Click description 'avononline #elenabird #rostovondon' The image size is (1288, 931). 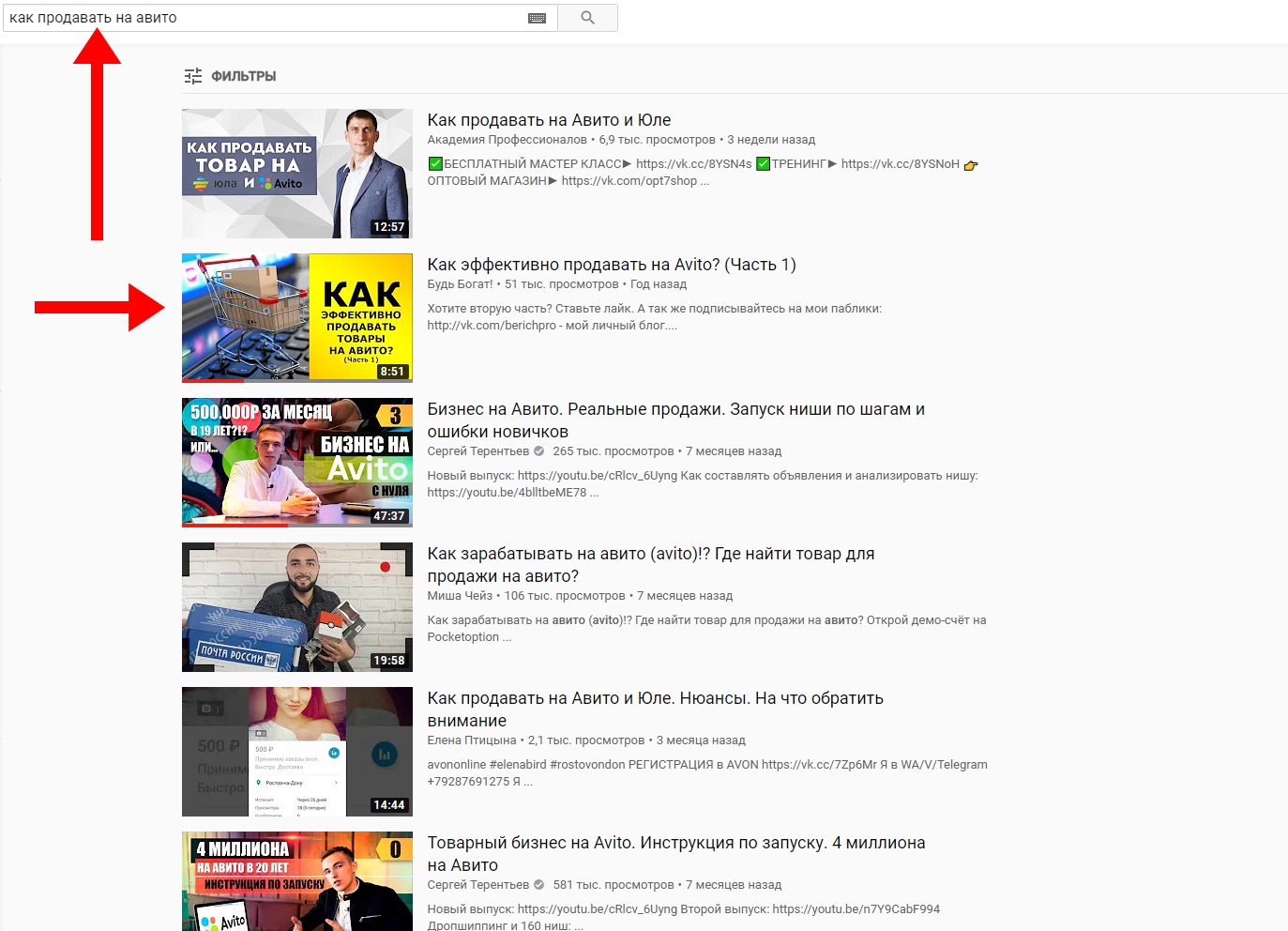click(707, 773)
